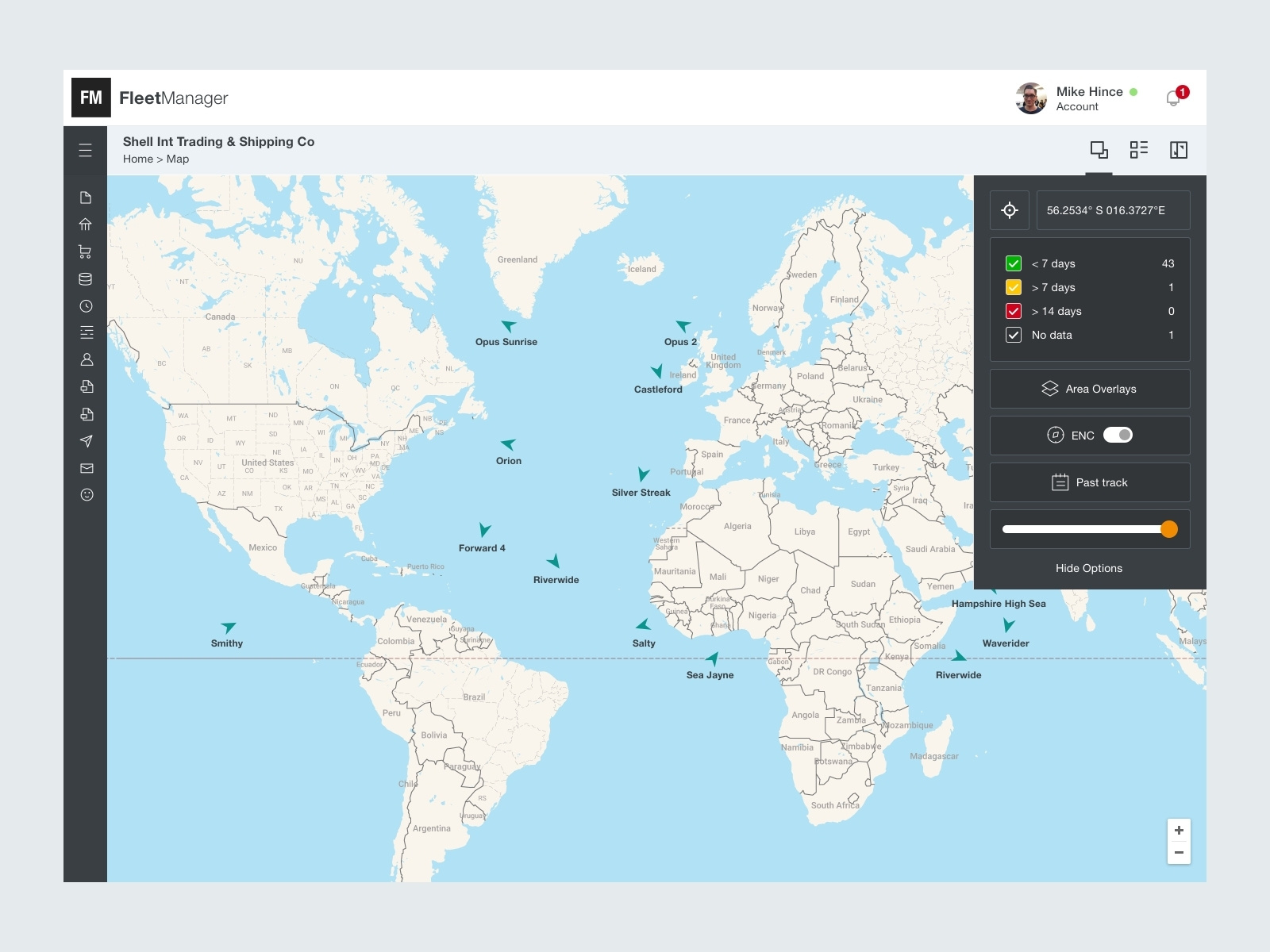Click the send/paper plane icon in the sidebar
The image size is (1270, 952).
pyautogui.click(x=87, y=440)
